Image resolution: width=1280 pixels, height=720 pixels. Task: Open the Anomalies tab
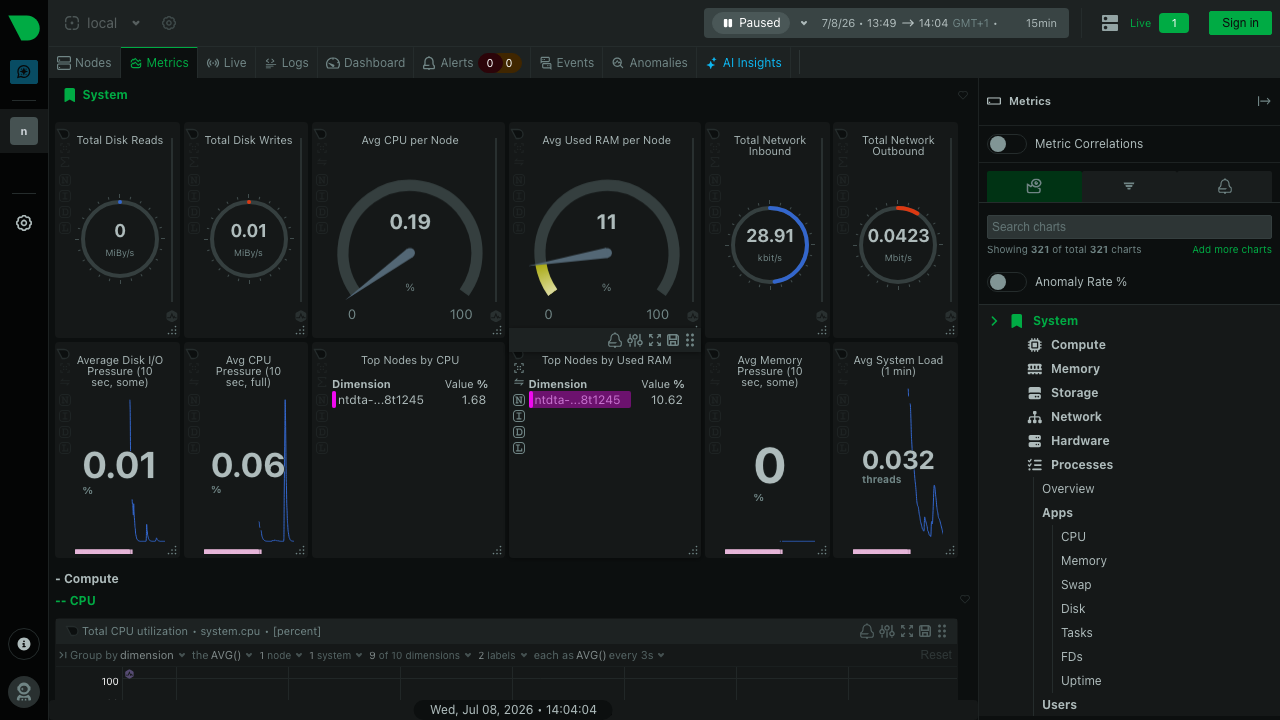point(650,62)
